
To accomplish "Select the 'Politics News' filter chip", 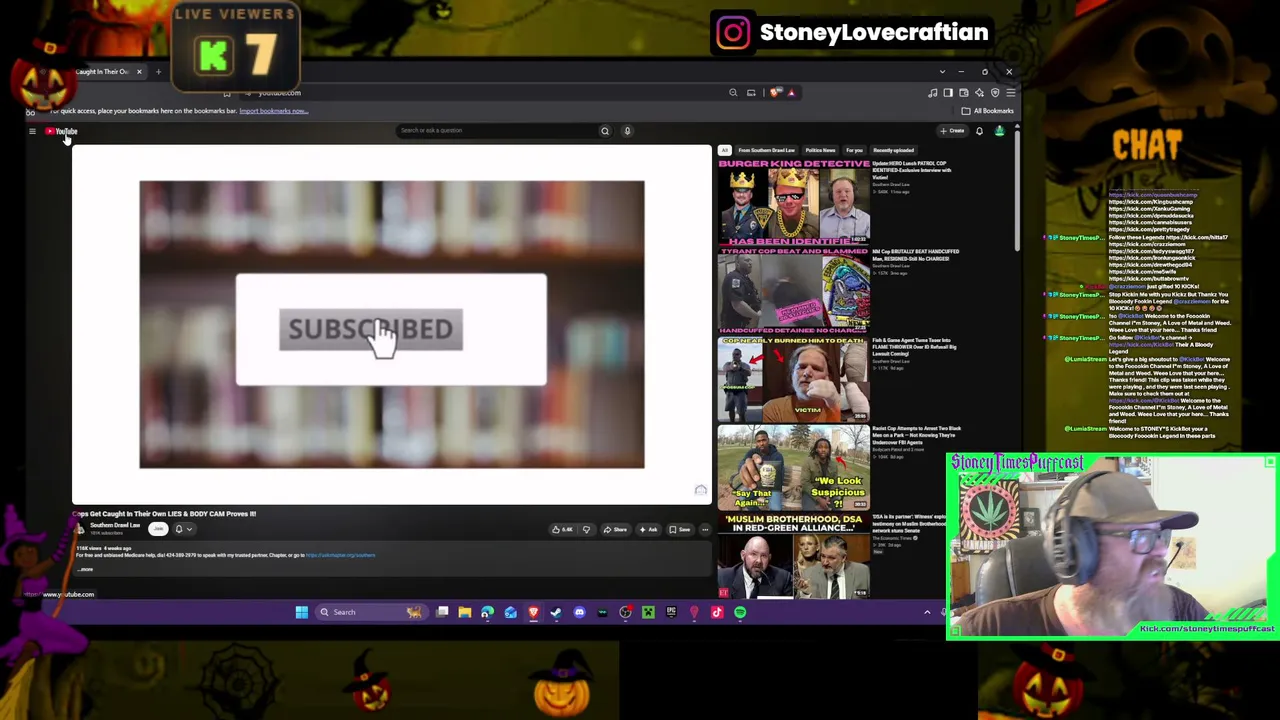I will pyautogui.click(x=820, y=150).
